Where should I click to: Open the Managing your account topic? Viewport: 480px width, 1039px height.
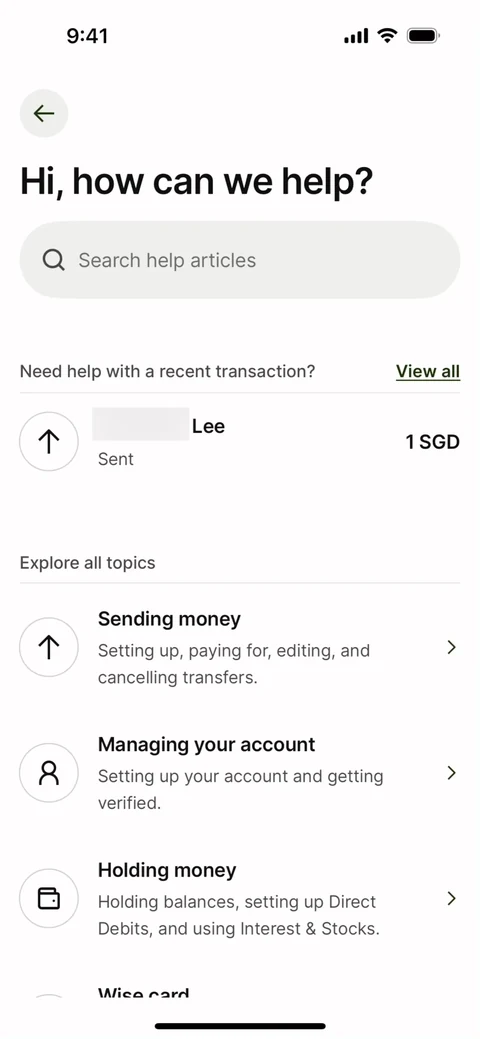point(240,773)
